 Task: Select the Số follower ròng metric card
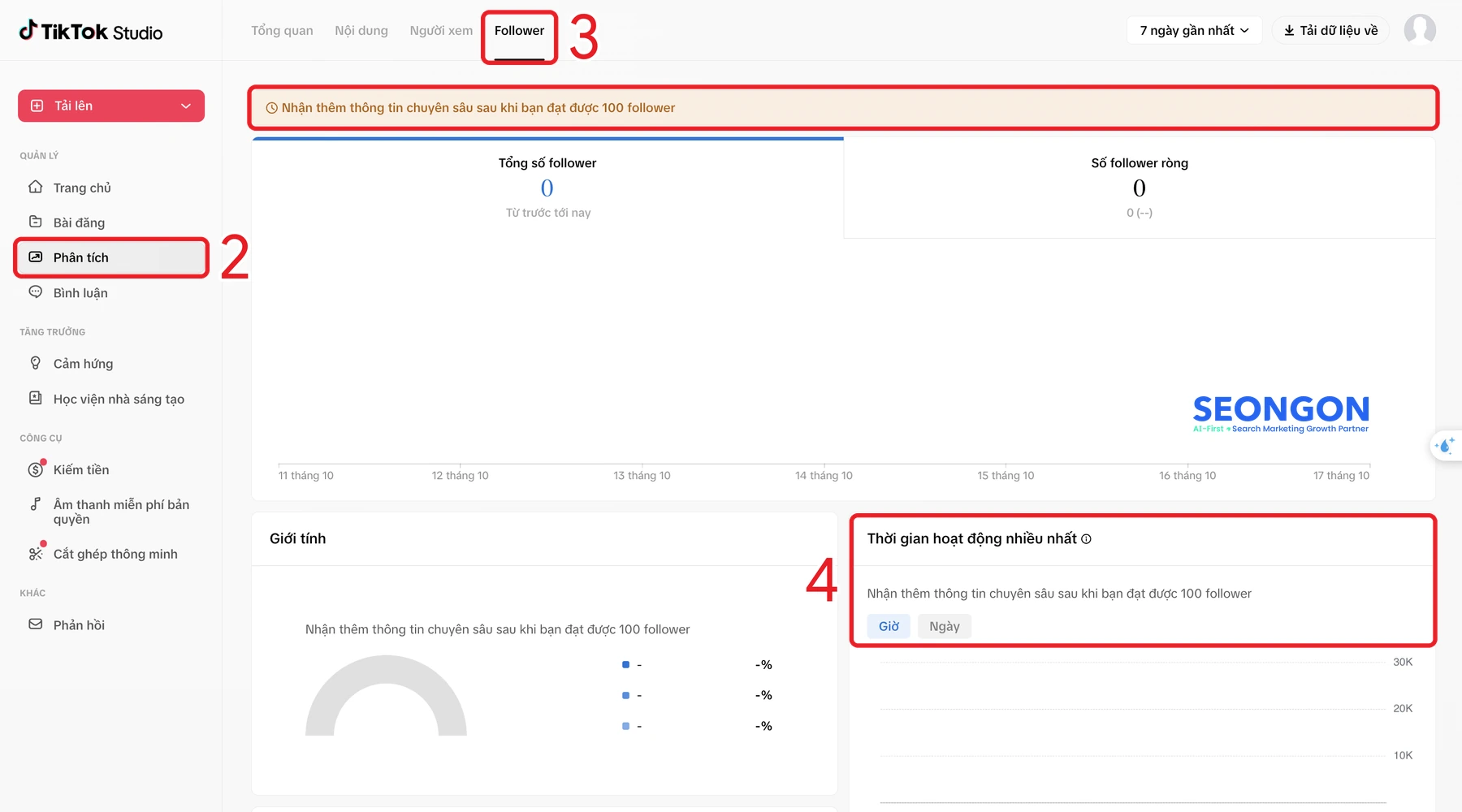1140,188
